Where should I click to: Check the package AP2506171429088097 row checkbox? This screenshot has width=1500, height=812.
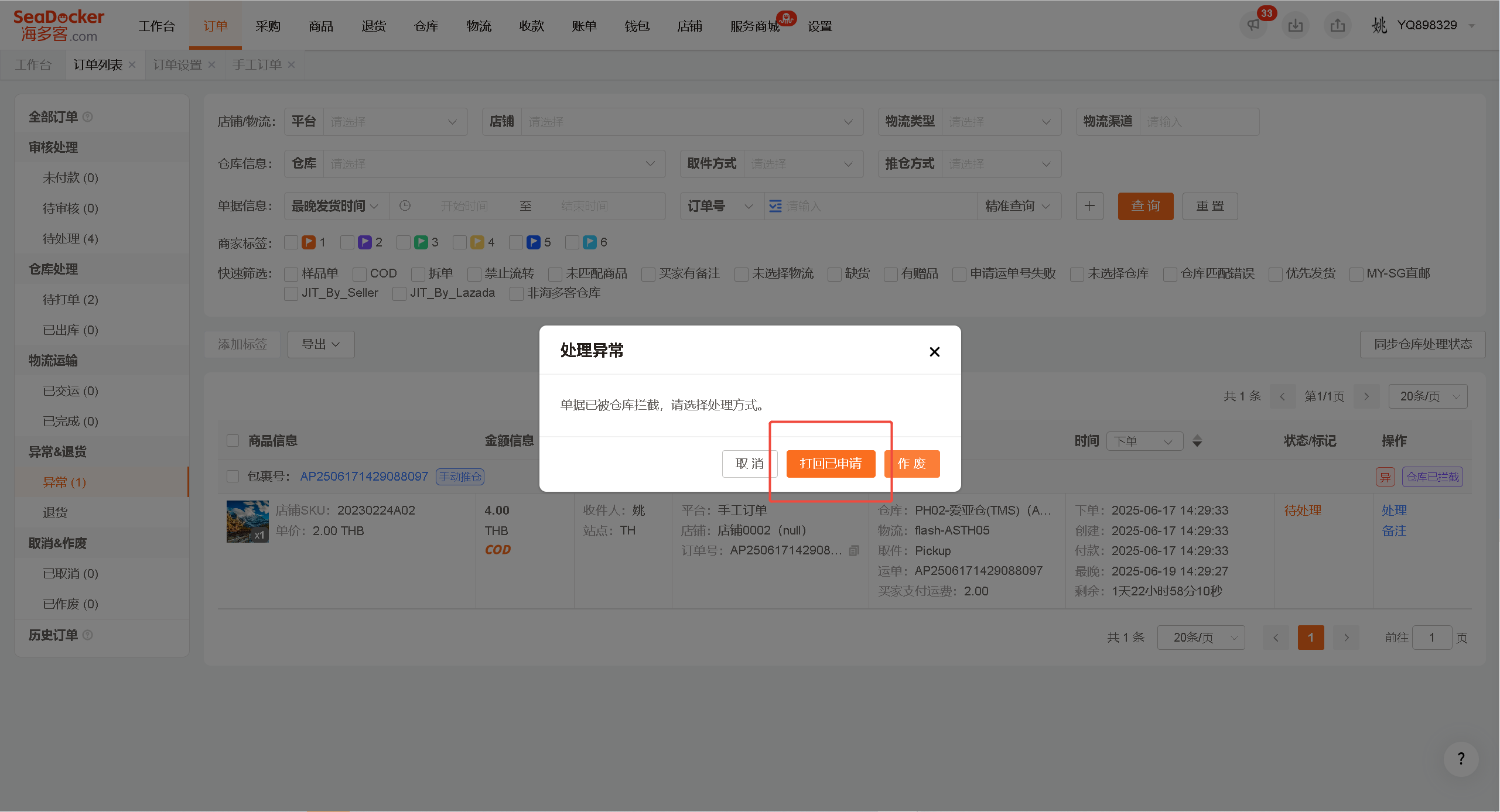(233, 477)
